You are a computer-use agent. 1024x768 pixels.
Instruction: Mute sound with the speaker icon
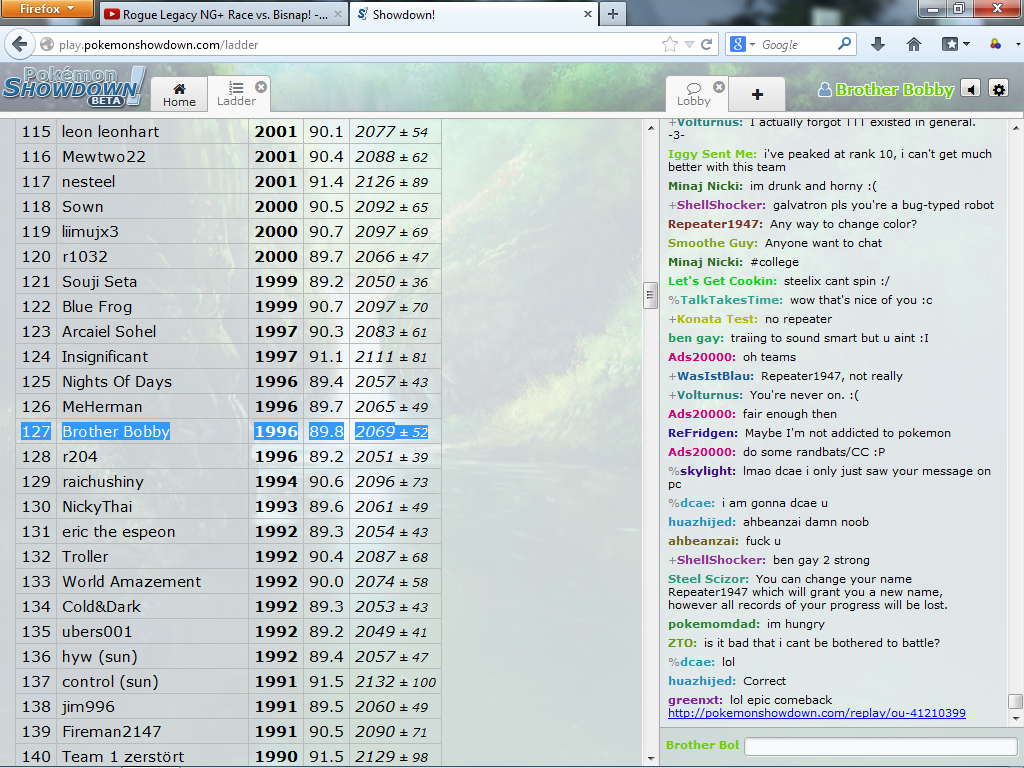point(970,89)
